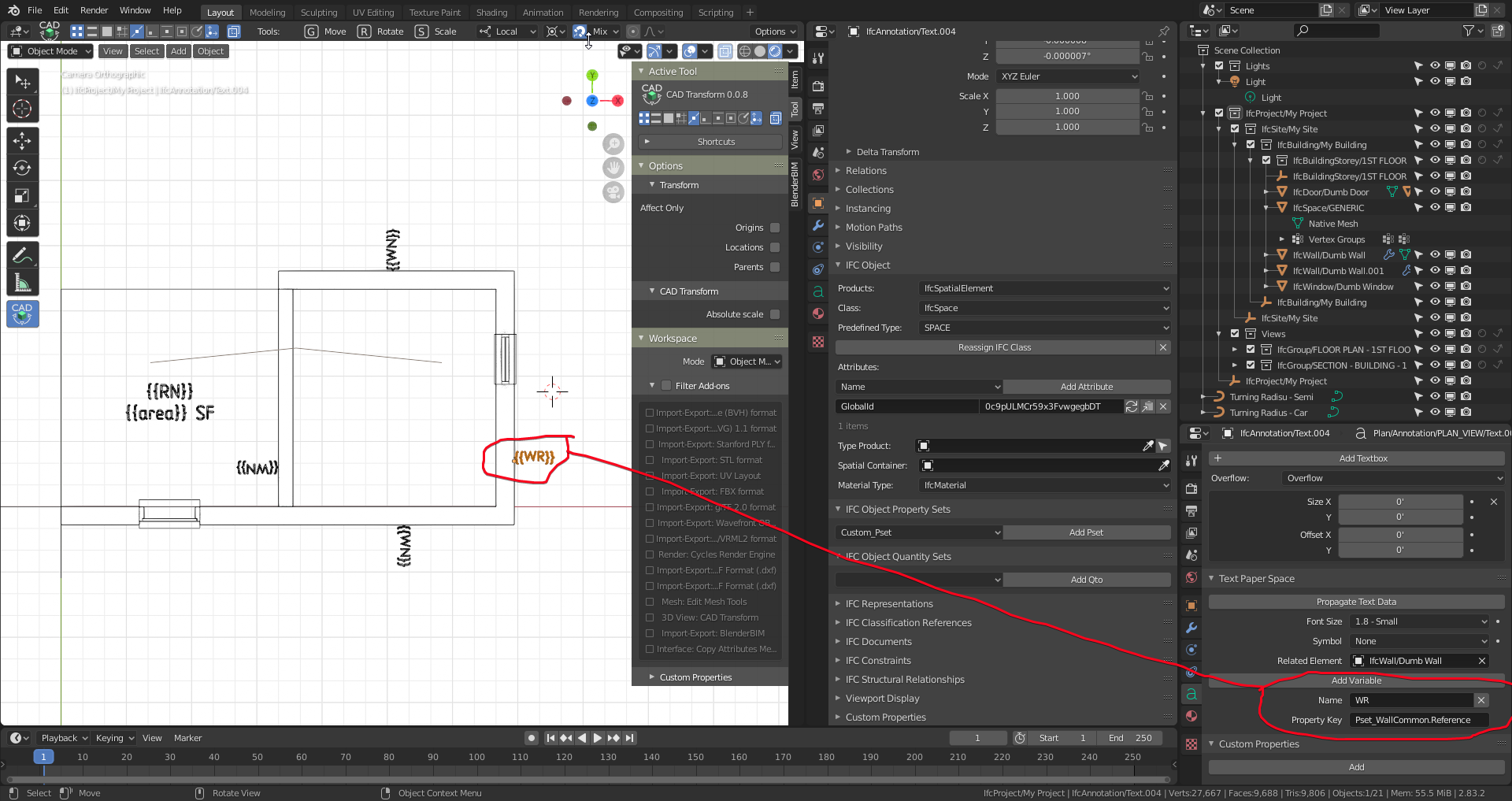Select the Measure tool in the left toolbar
This screenshot has width=1512, height=801.
pos(23,280)
